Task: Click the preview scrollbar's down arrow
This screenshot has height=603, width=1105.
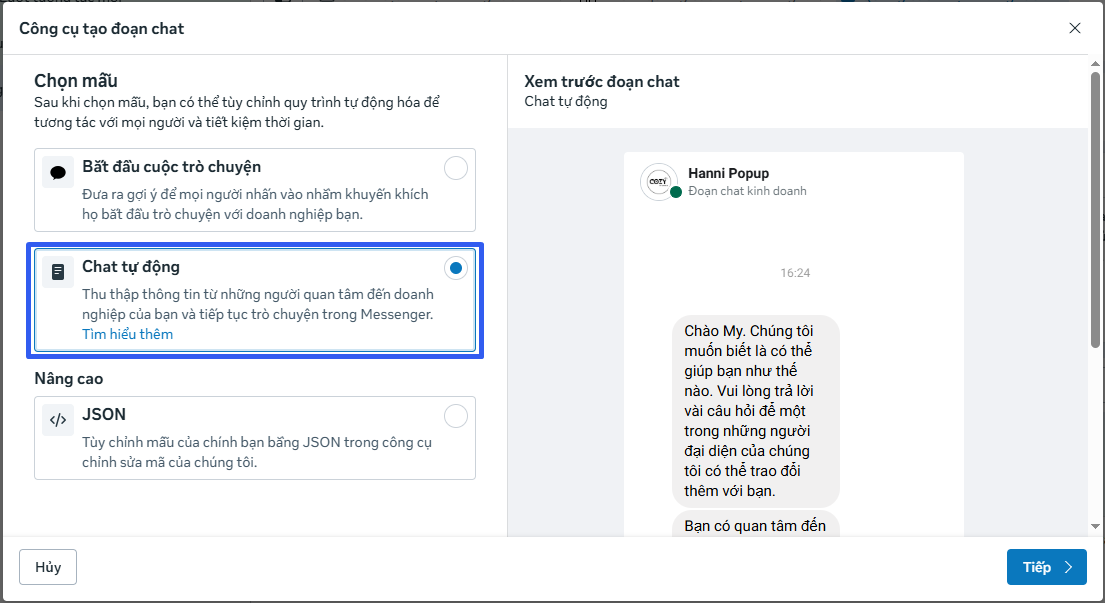Action: pos(1095,526)
